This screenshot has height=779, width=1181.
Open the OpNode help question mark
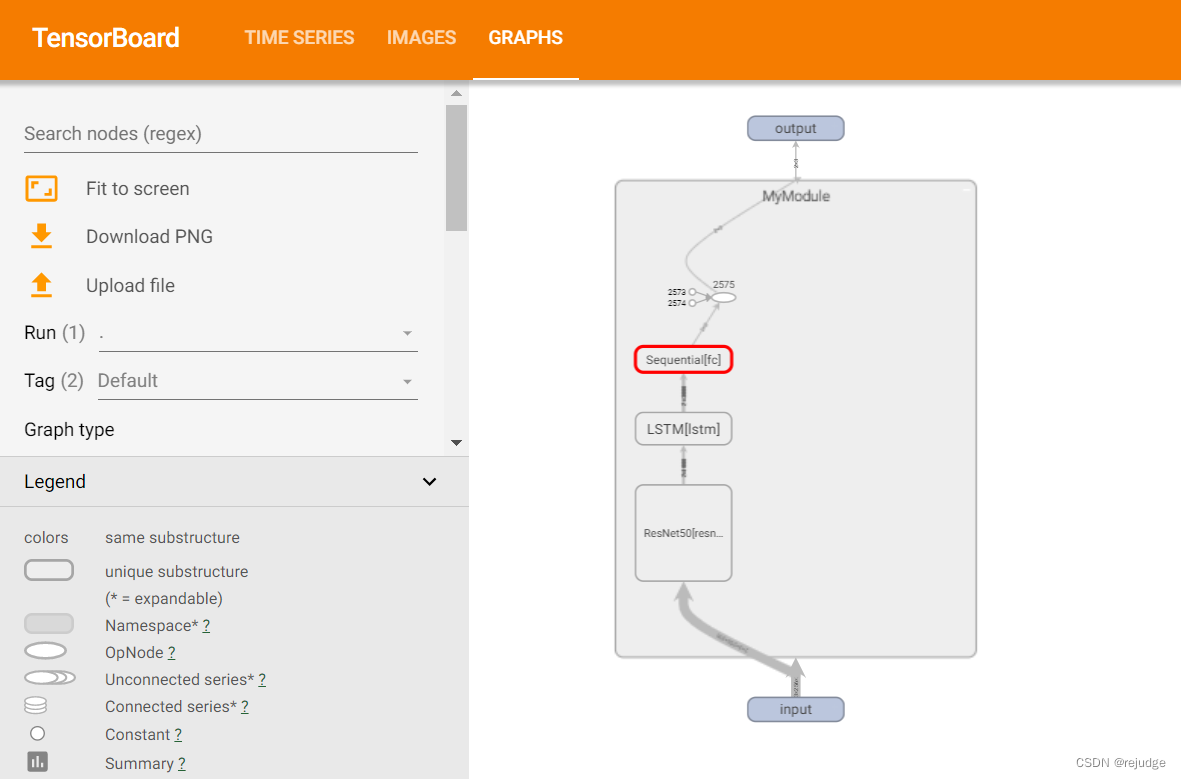click(x=172, y=653)
